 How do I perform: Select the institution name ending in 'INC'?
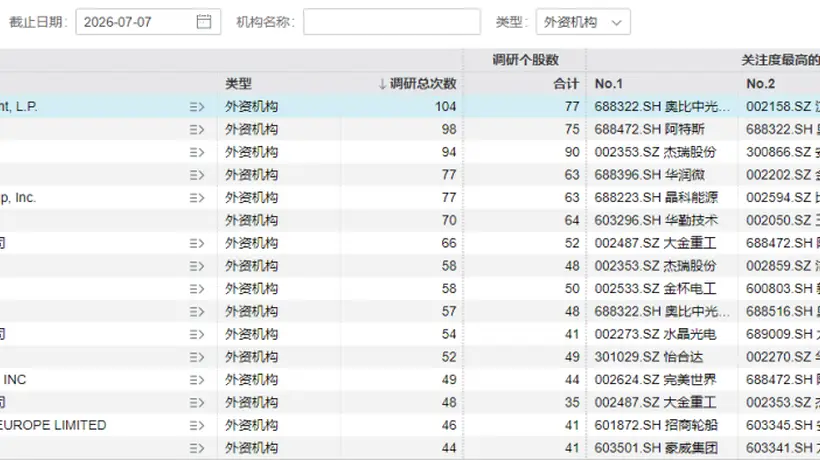click(x=14, y=380)
